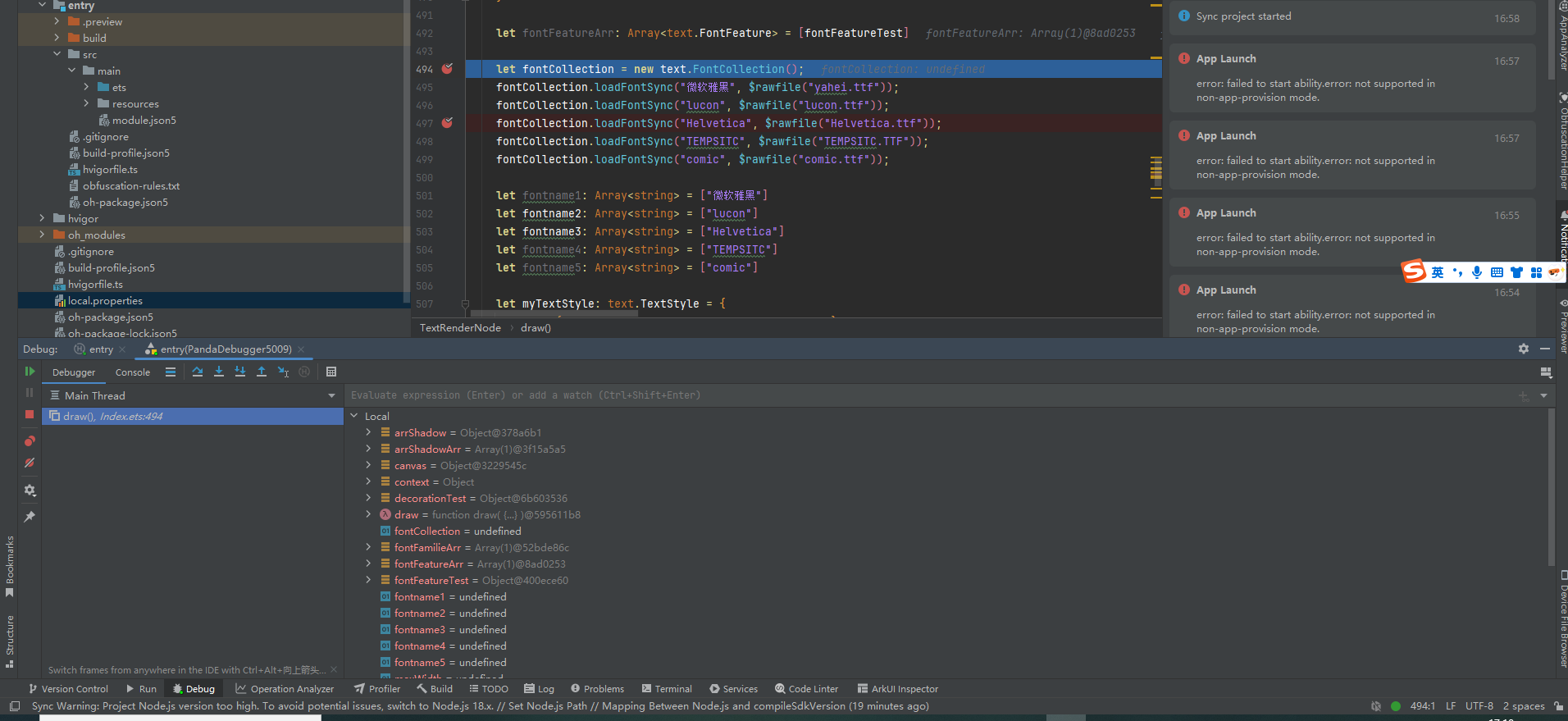This screenshot has width=1568, height=721.
Task: Click Step Into down arrow icon
Action: coord(219,372)
